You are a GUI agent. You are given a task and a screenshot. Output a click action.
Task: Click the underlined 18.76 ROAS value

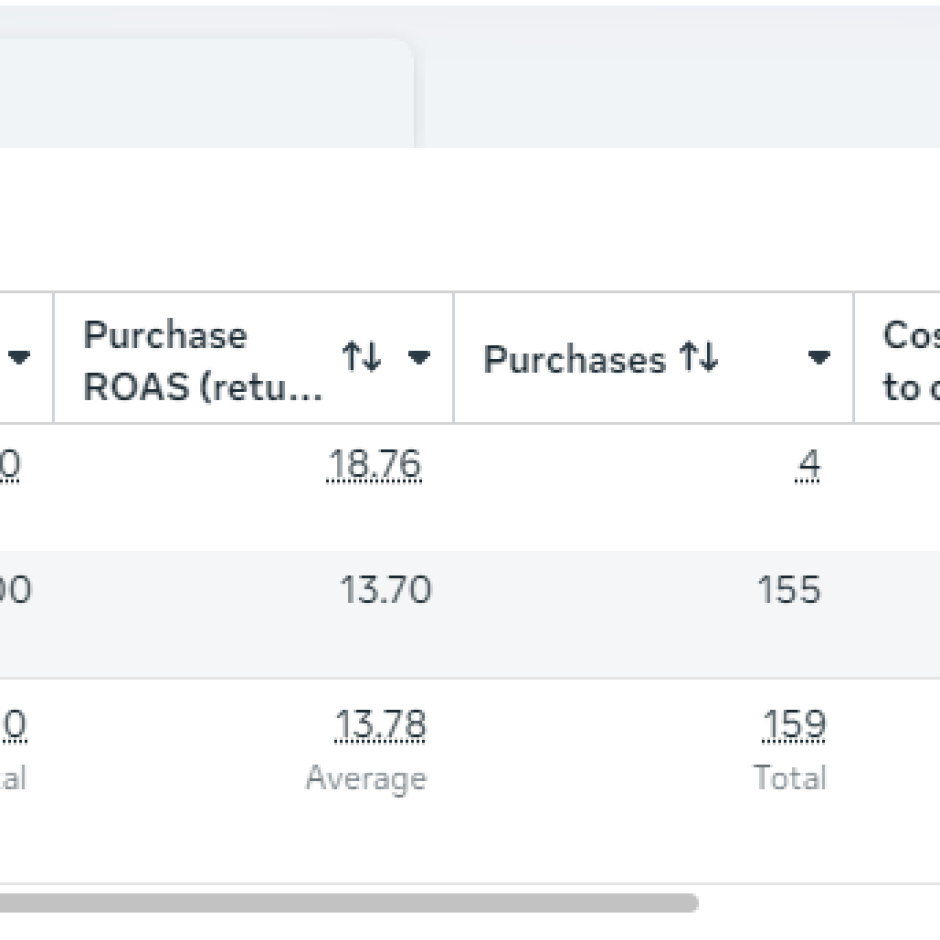pyautogui.click(x=374, y=465)
